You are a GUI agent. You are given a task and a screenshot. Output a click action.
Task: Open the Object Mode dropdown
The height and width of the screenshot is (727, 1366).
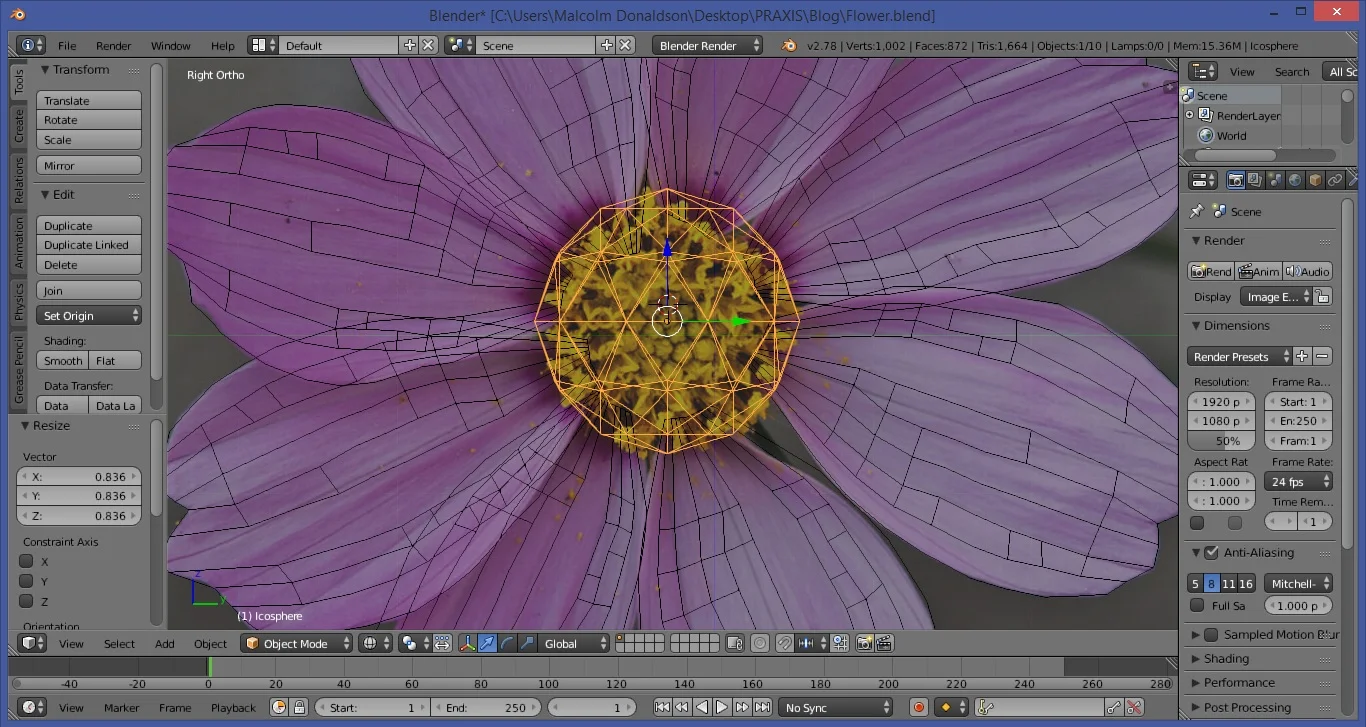[x=296, y=643]
